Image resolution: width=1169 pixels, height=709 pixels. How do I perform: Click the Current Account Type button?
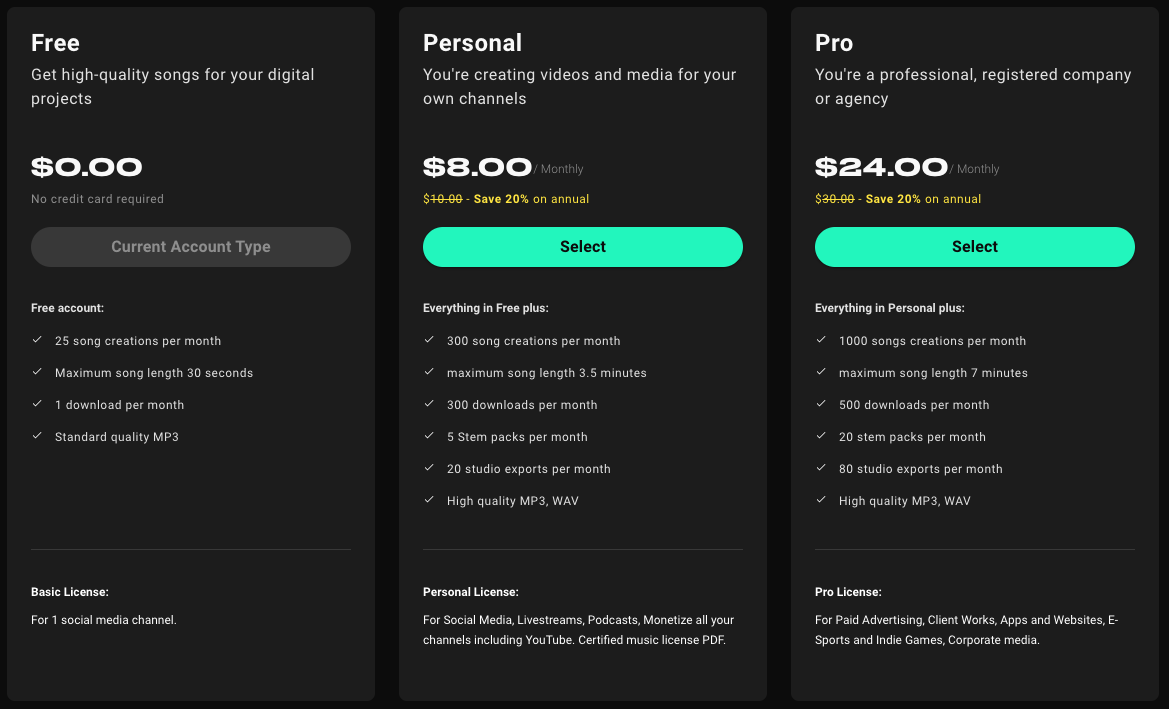click(190, 247)
